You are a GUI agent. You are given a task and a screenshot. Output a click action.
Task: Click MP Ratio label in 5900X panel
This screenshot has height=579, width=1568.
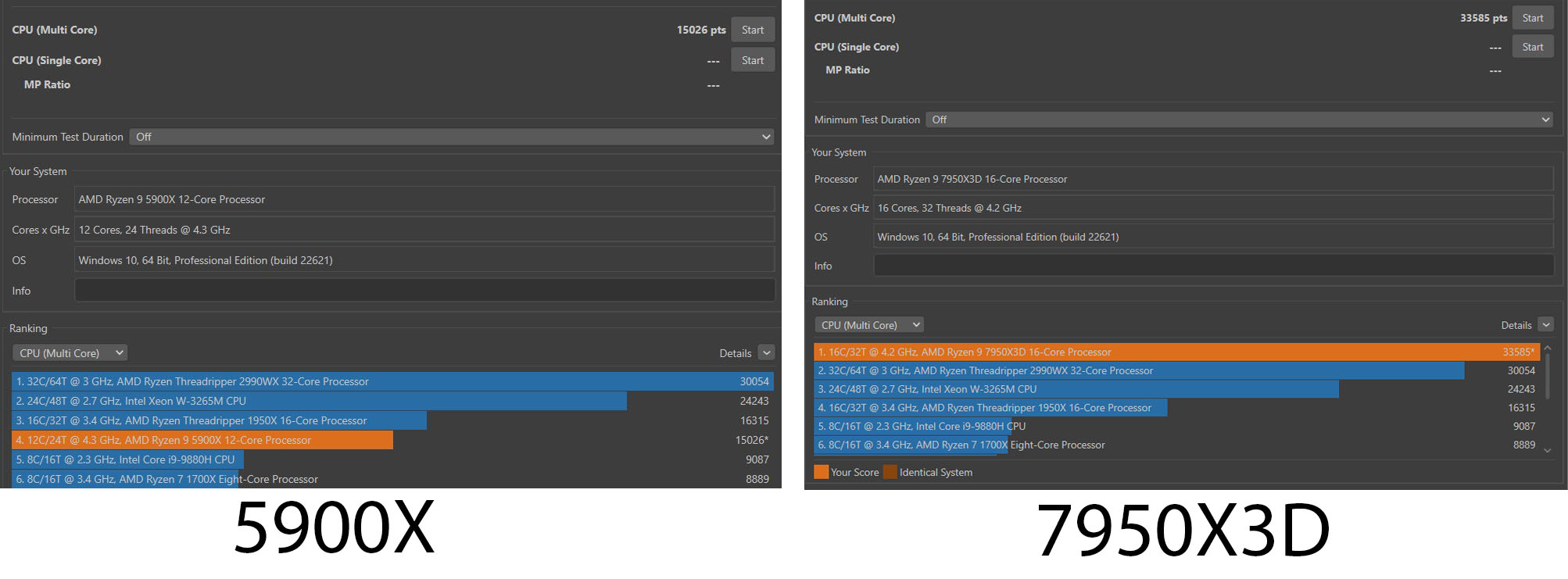pos(47,84)
